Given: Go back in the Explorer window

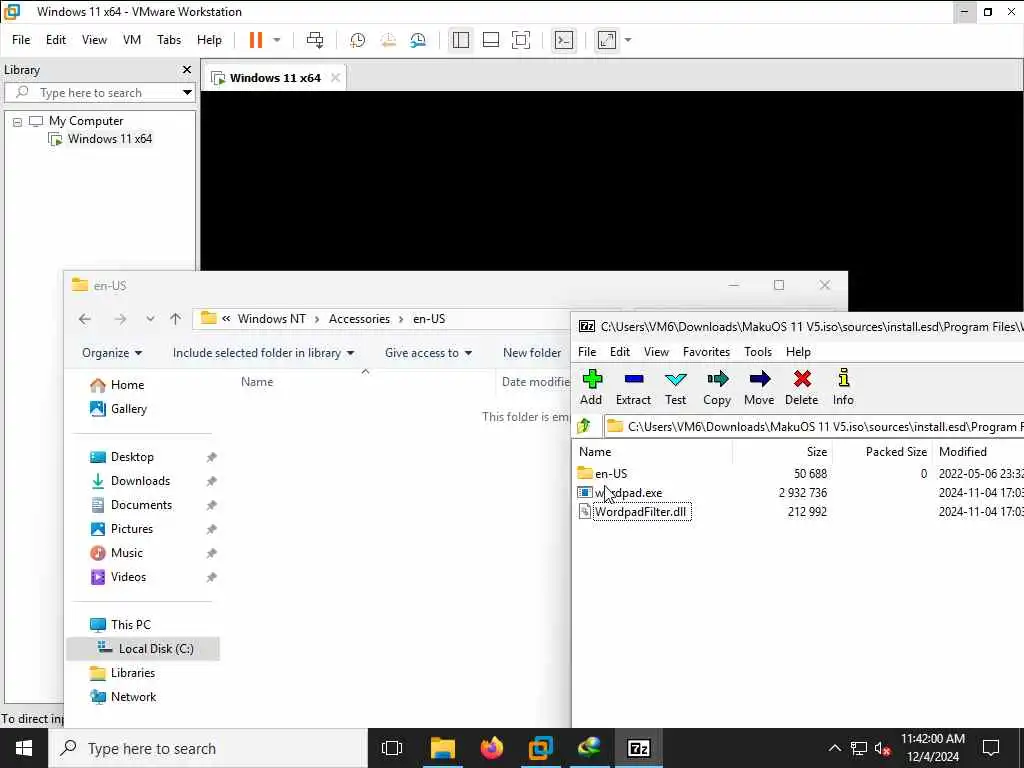Looking at the screenshot, I should click(85, 319).
